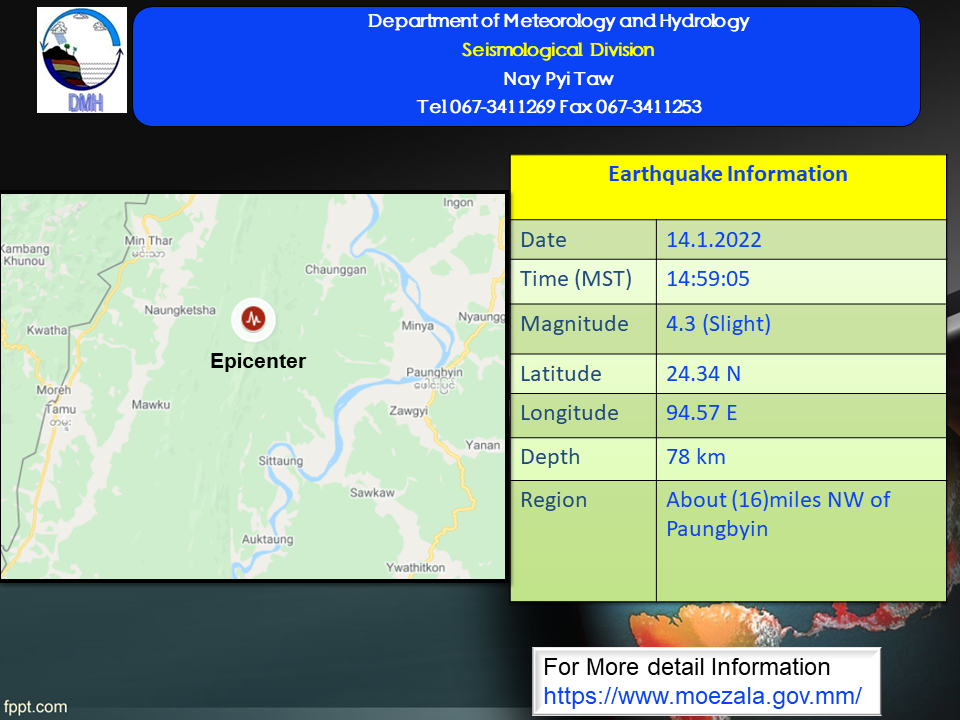Click 'Ingon' label on map
Screen dimensions: 960x720
(x=458, y=203)
